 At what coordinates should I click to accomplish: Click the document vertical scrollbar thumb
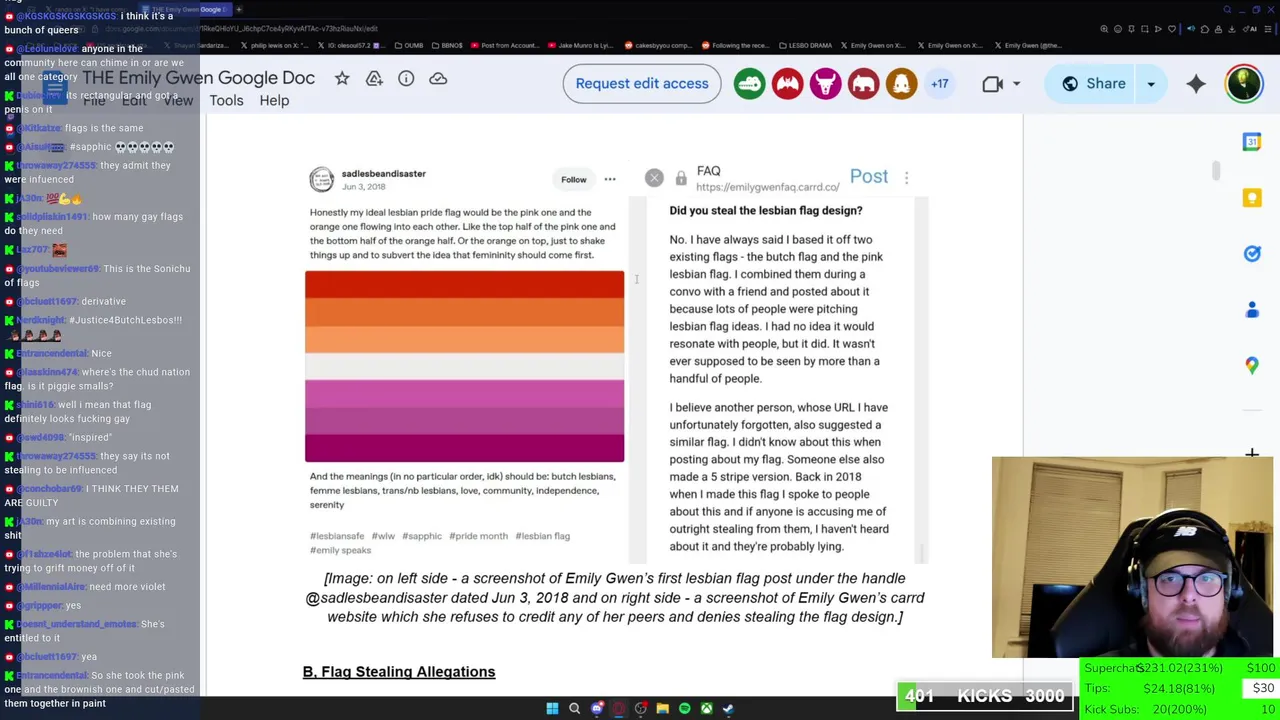coord(1216,171)
